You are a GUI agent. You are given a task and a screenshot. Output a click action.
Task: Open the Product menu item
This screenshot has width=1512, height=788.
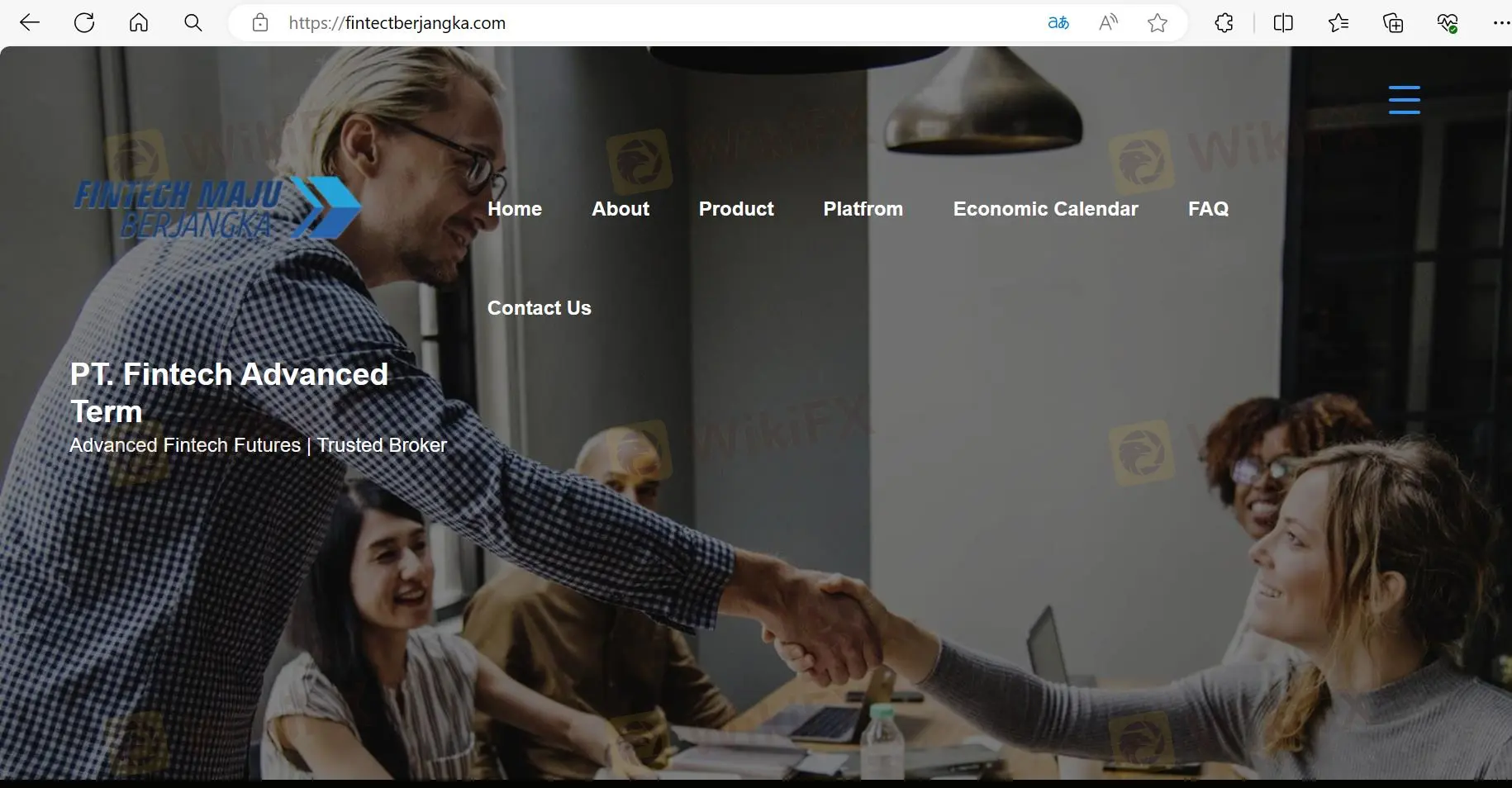pyautogui.click(x=736, y=209)
